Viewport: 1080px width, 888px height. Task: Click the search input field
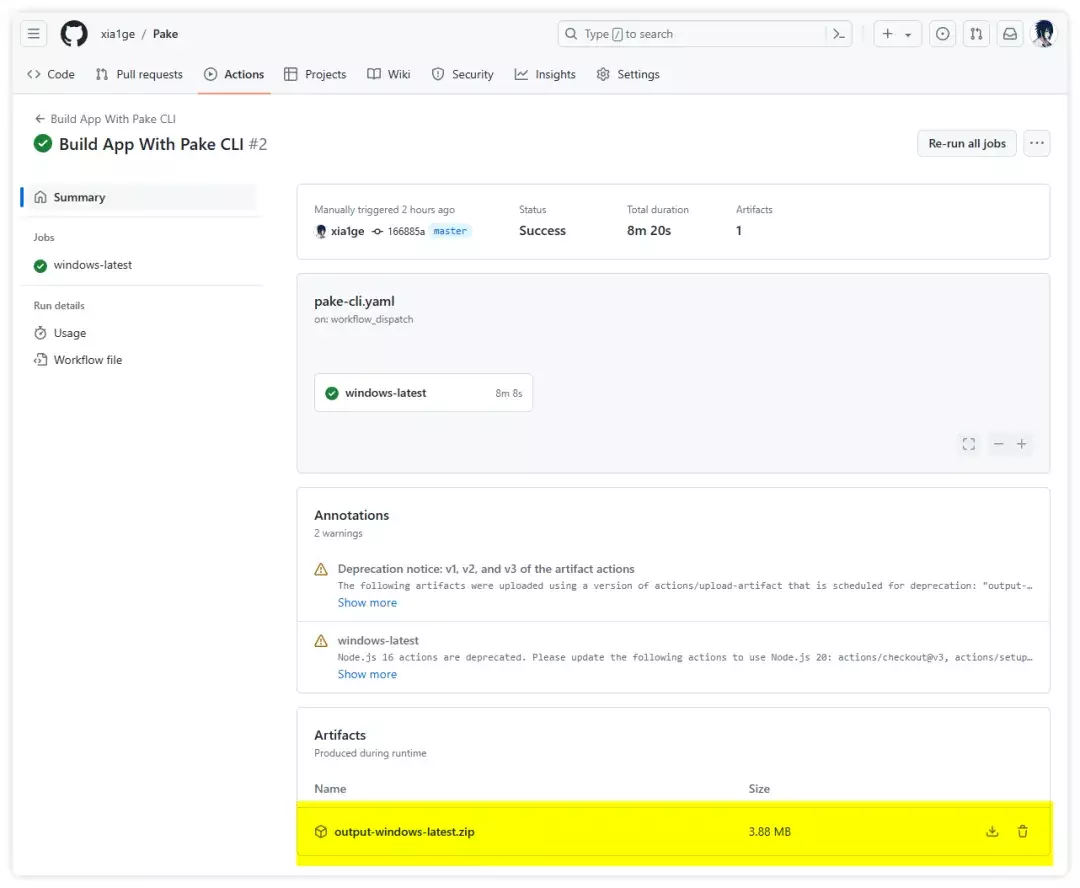tap(690, 34)
